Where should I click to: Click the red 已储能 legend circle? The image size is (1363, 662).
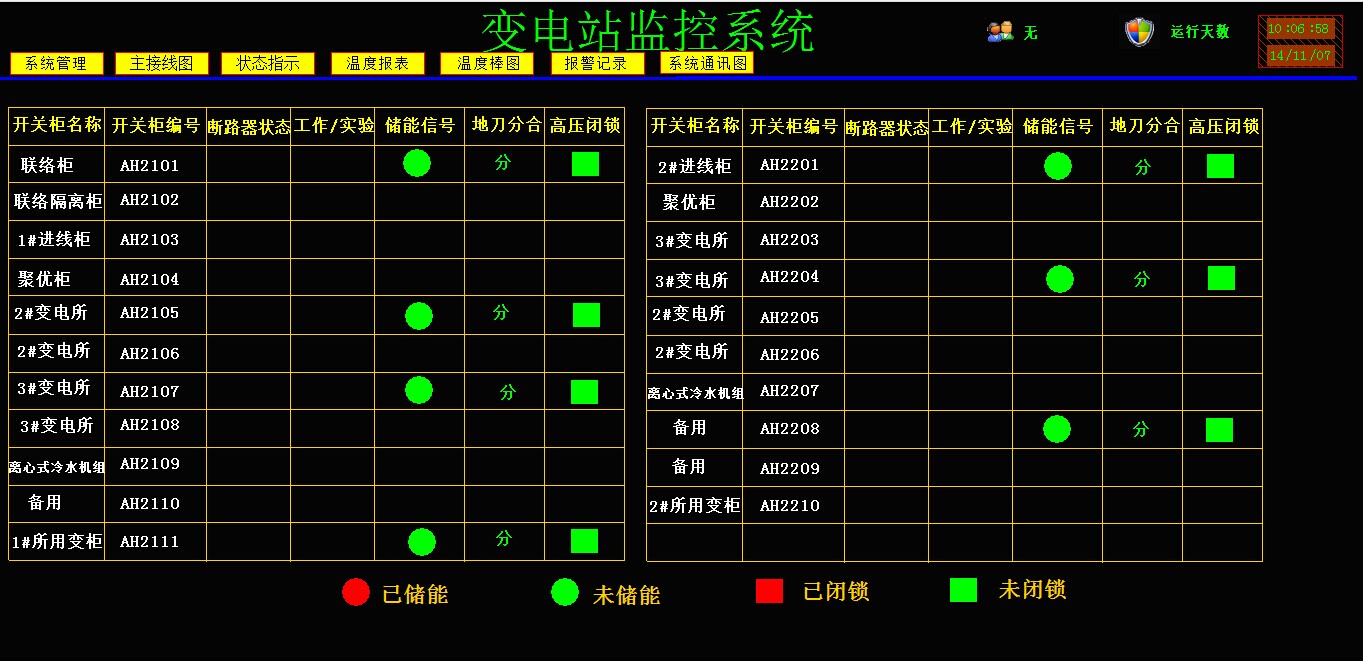tap(356, 592)
